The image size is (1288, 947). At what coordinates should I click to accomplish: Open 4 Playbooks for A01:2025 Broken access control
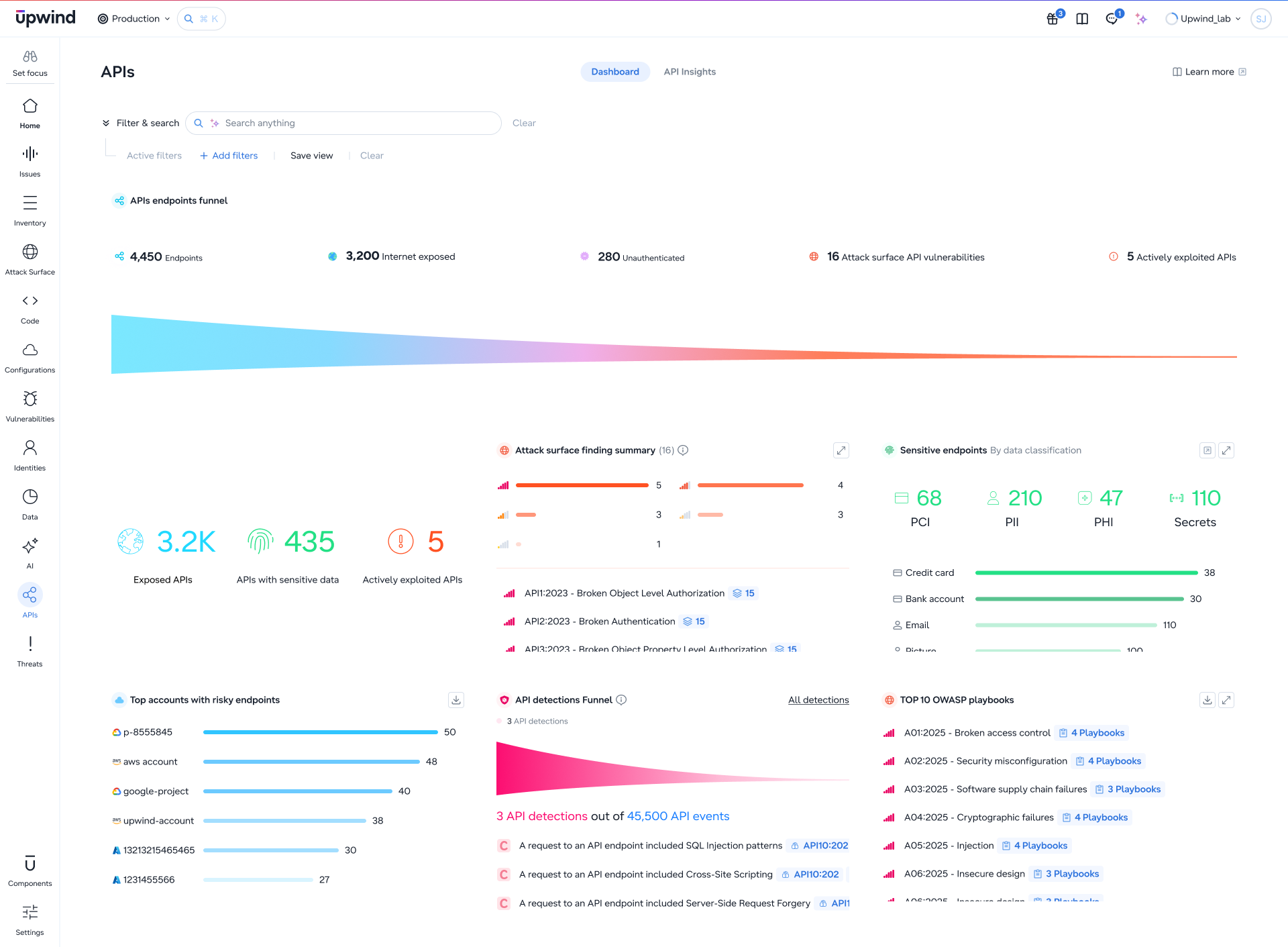1091,733
